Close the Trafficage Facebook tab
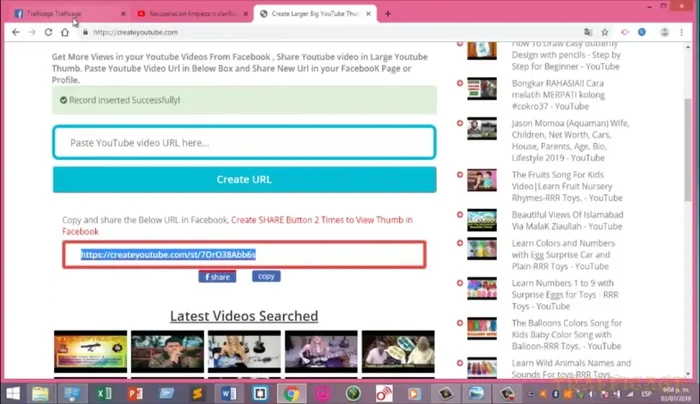 coord(123,14)
